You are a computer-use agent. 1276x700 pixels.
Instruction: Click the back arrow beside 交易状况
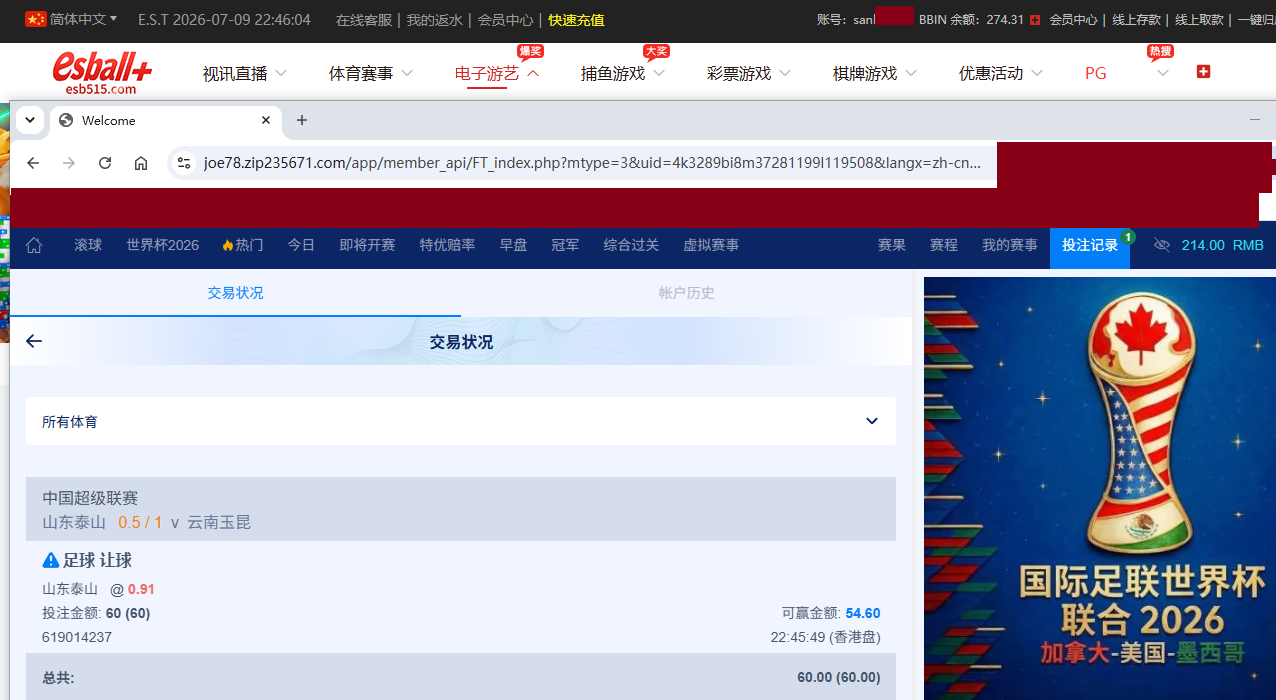click(34, 341)
